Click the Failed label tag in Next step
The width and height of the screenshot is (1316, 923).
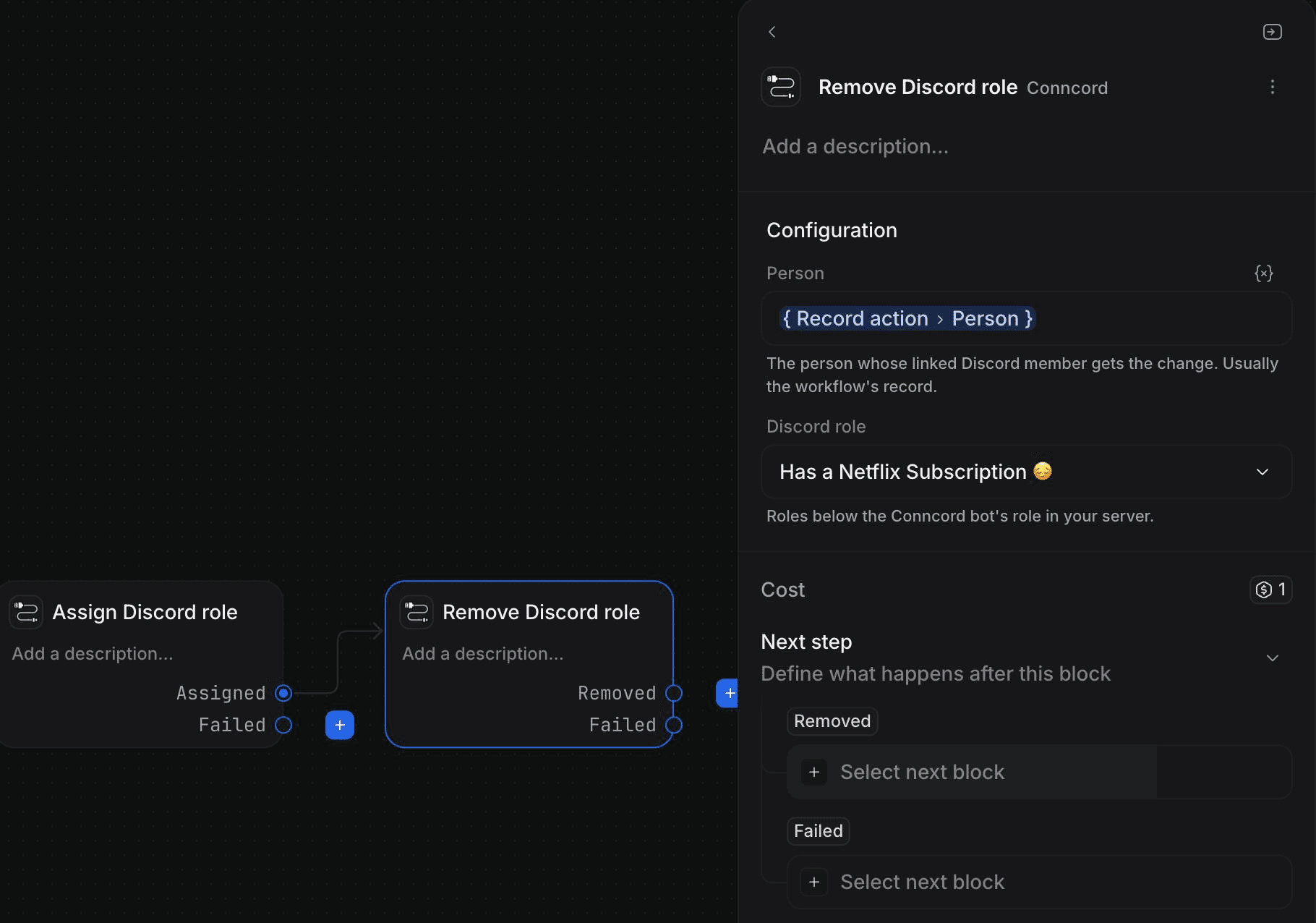819,831
